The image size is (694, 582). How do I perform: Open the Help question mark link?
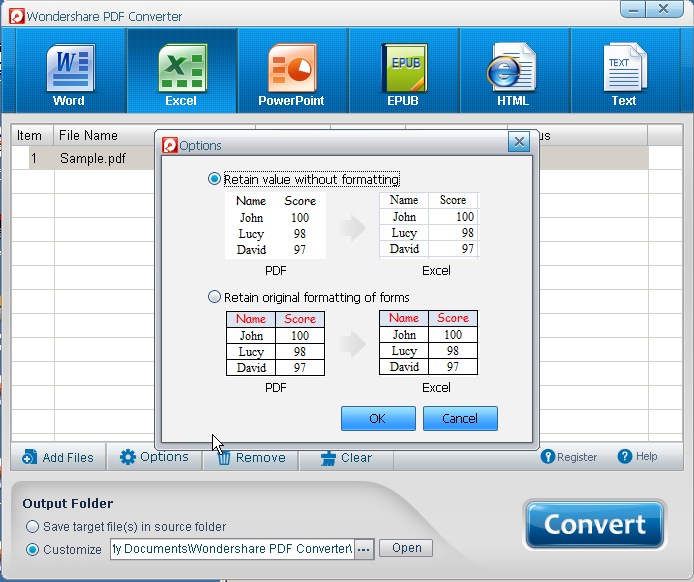click(x=637, y=456)
